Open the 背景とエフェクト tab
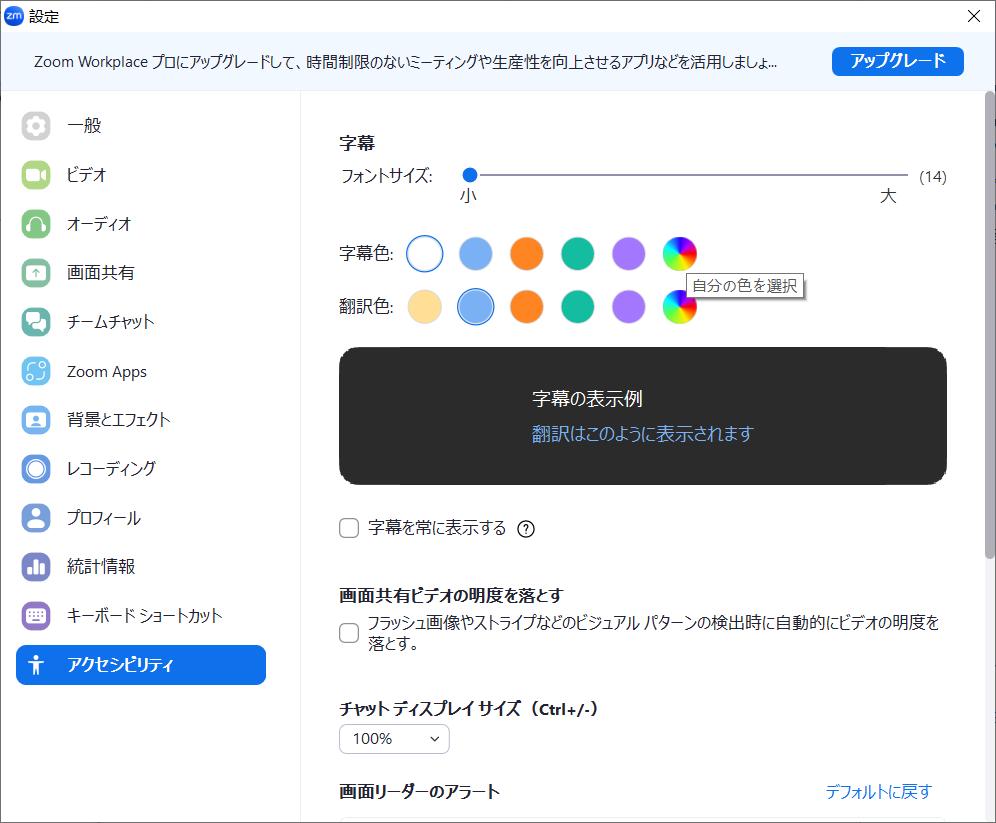The image size is (996, 823). point(141,420)
